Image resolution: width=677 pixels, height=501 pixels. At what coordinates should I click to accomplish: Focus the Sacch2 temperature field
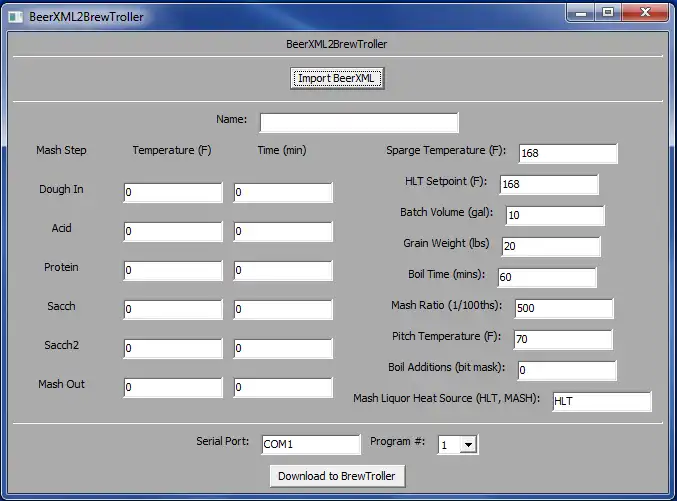(173, 348)
